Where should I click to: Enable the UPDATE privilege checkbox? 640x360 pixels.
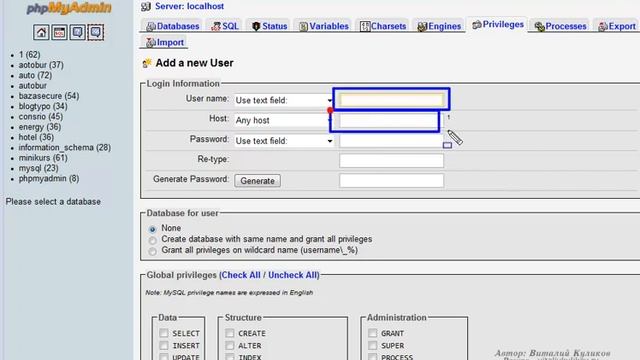point(164,357)
